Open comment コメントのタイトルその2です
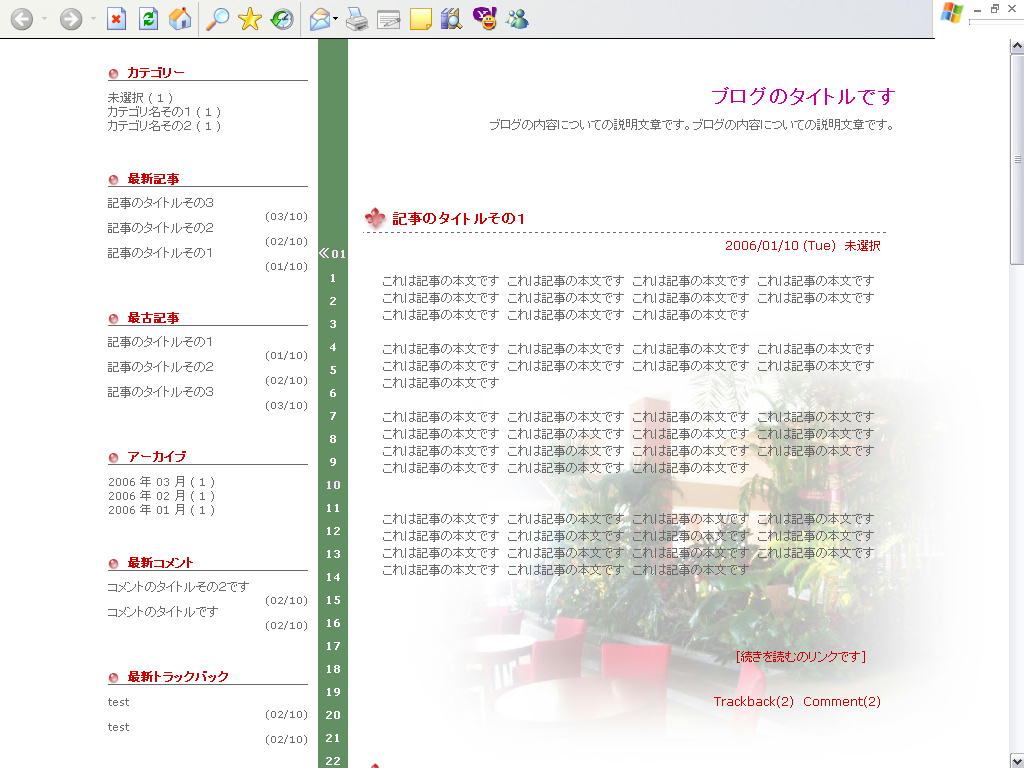1024x768 pixels. 178,586
